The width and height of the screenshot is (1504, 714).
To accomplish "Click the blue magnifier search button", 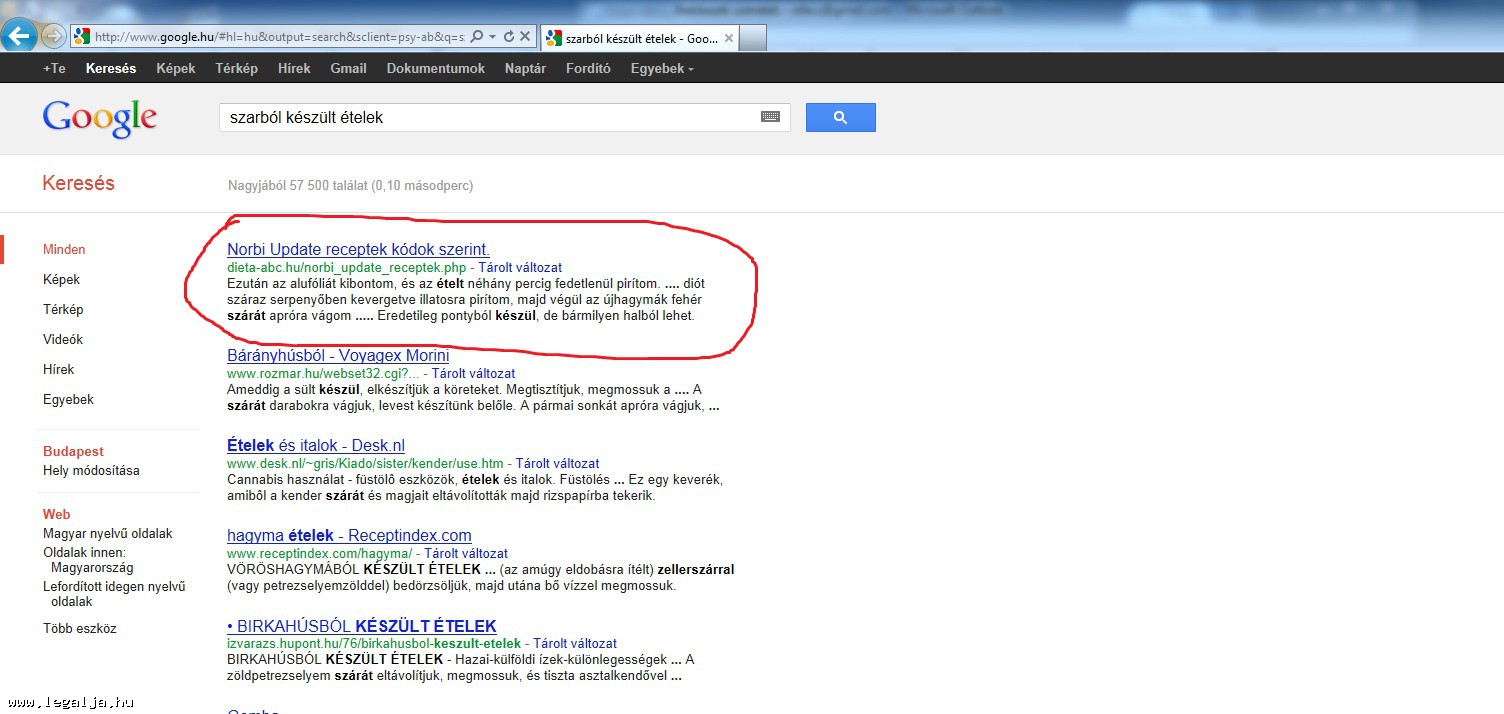I will [x=840, y=117].
